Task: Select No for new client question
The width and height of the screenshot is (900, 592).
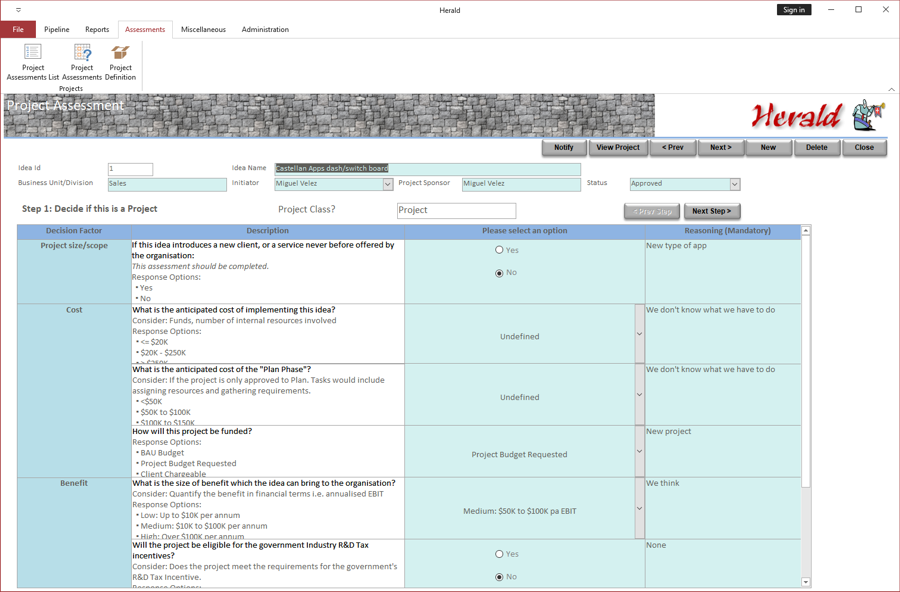Action: click(x=499, y=273)
